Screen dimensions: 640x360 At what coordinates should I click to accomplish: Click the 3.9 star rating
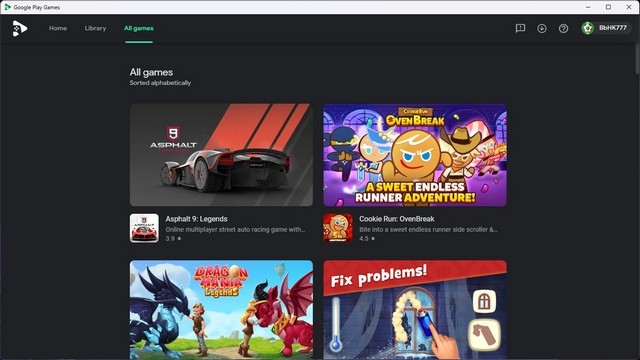(x=173, y=238)
